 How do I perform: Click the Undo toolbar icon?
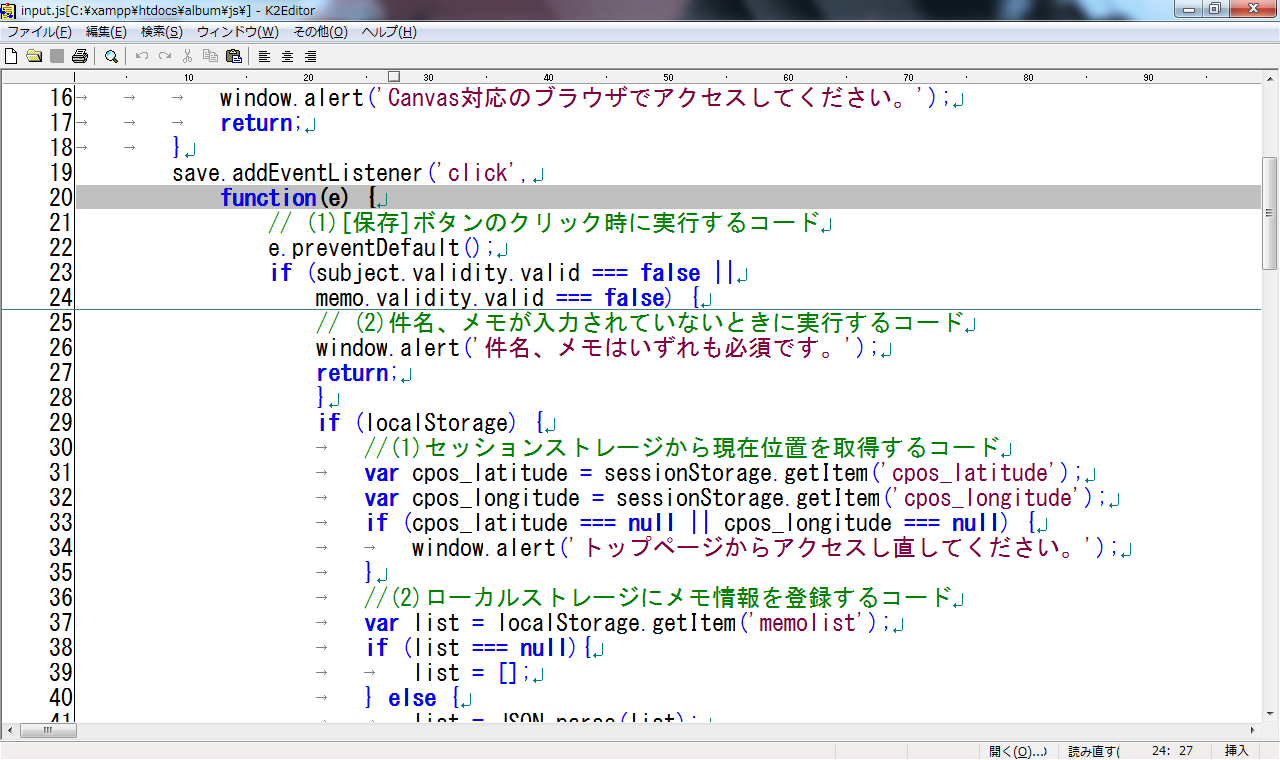(142, 56)
